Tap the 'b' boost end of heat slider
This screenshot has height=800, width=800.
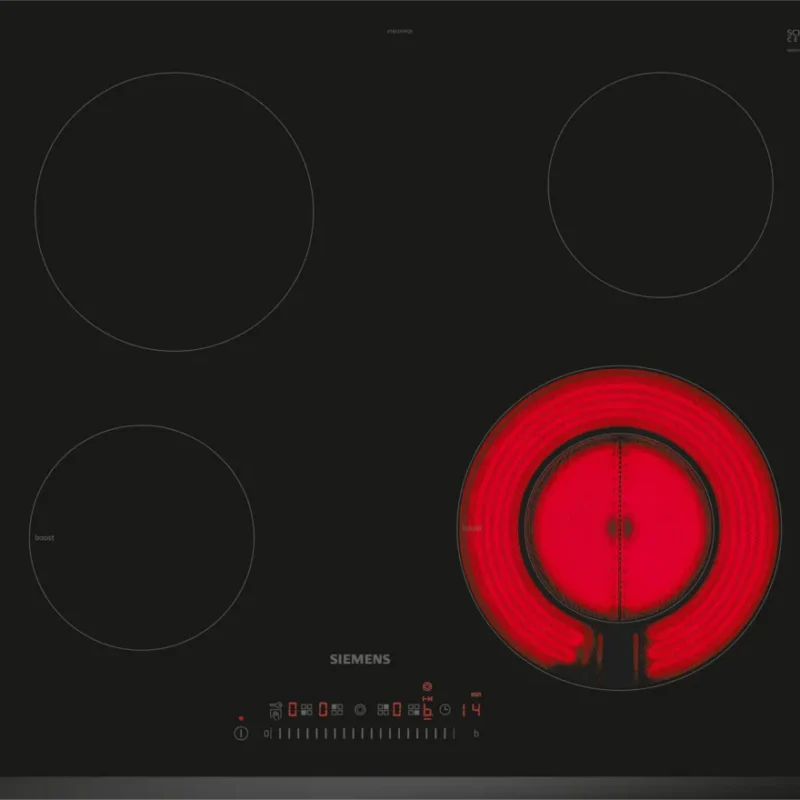point(476,733)
